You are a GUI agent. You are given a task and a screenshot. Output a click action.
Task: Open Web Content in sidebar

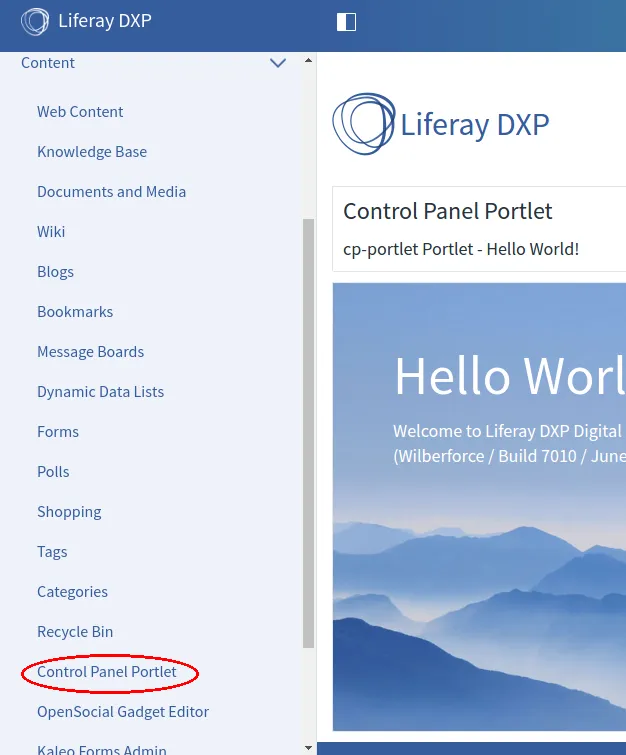click(80, 112)
